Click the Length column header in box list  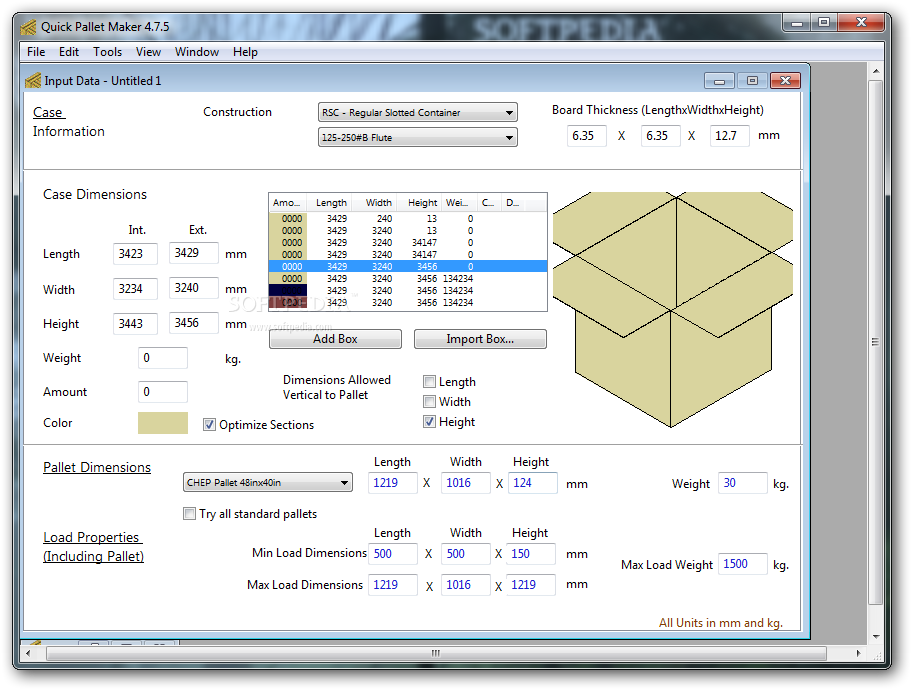click(329, 202)
